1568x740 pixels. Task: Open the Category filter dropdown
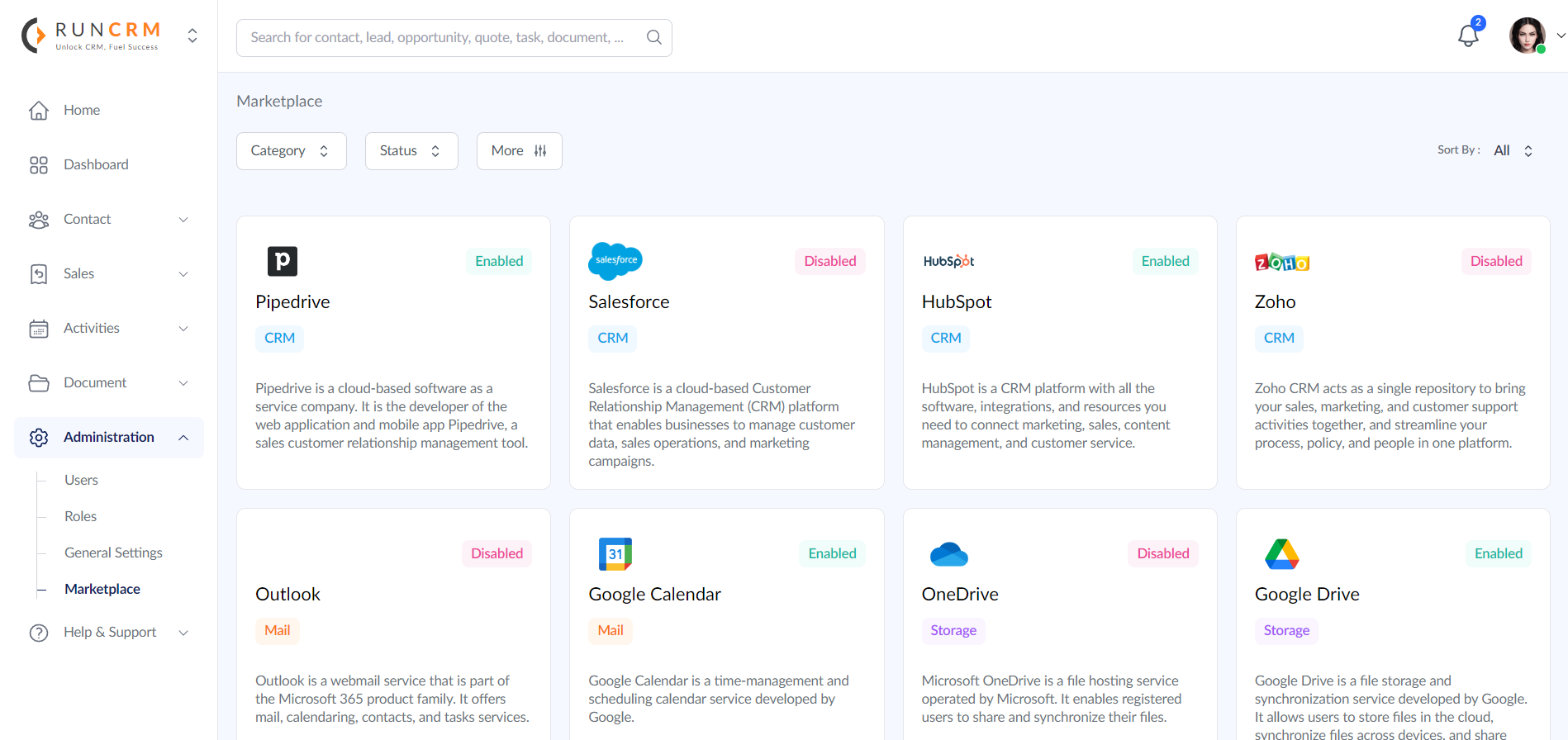pos(291,151)
